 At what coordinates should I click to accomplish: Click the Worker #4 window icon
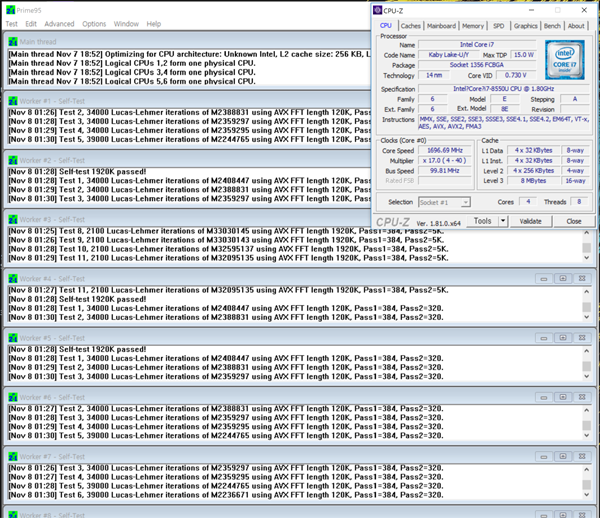13,279
